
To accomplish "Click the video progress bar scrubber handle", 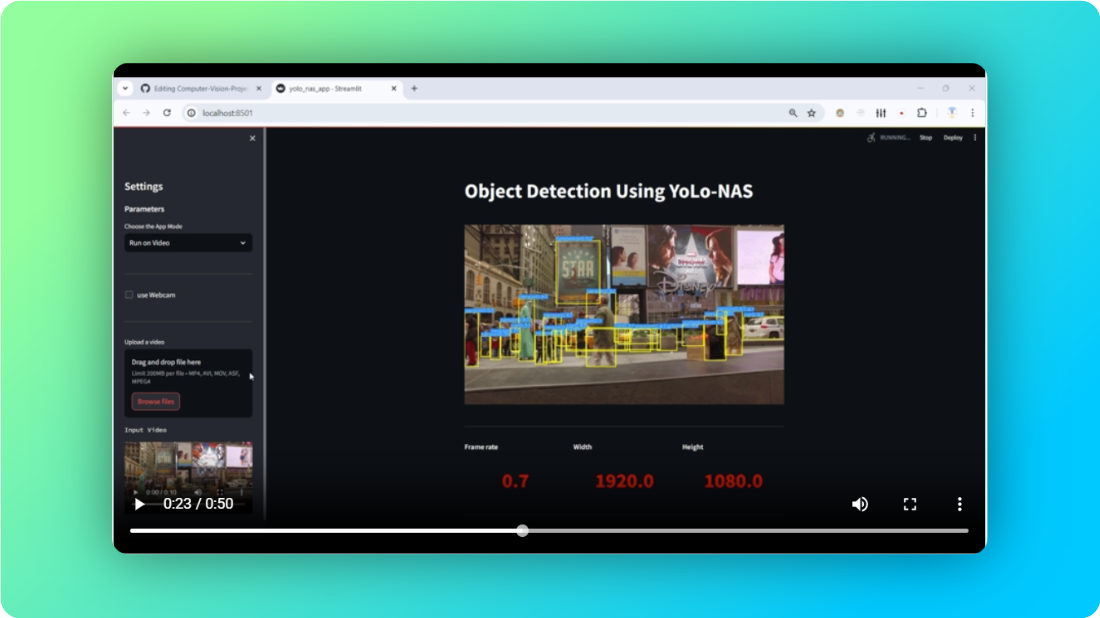I will click(x=522, y=530).
